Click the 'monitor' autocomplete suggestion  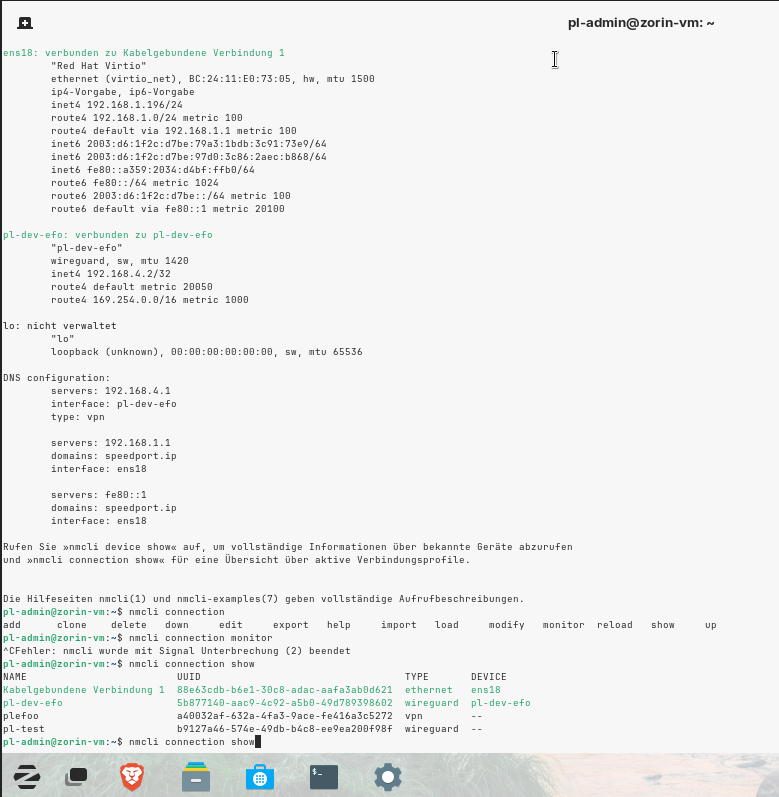[x=563, y=624]
